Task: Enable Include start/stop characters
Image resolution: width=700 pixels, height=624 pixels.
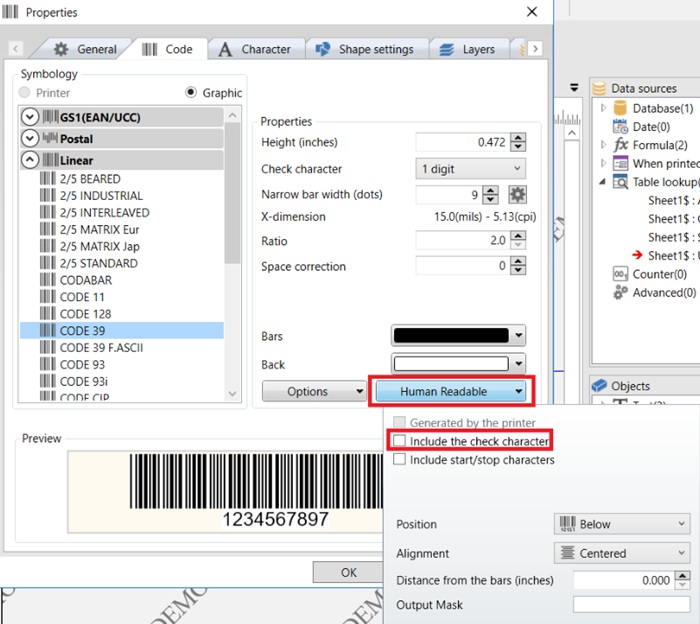Action: click(399, 459)
